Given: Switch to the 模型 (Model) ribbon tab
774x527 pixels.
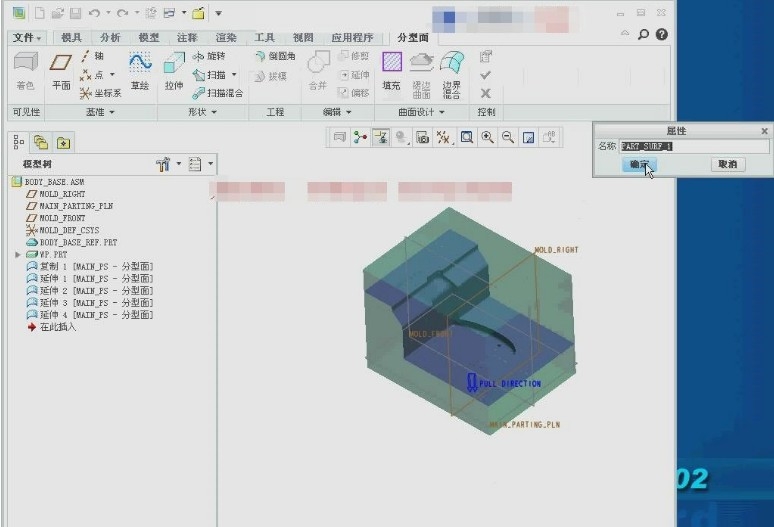Looking at the screenshot, I should [149, 38].
